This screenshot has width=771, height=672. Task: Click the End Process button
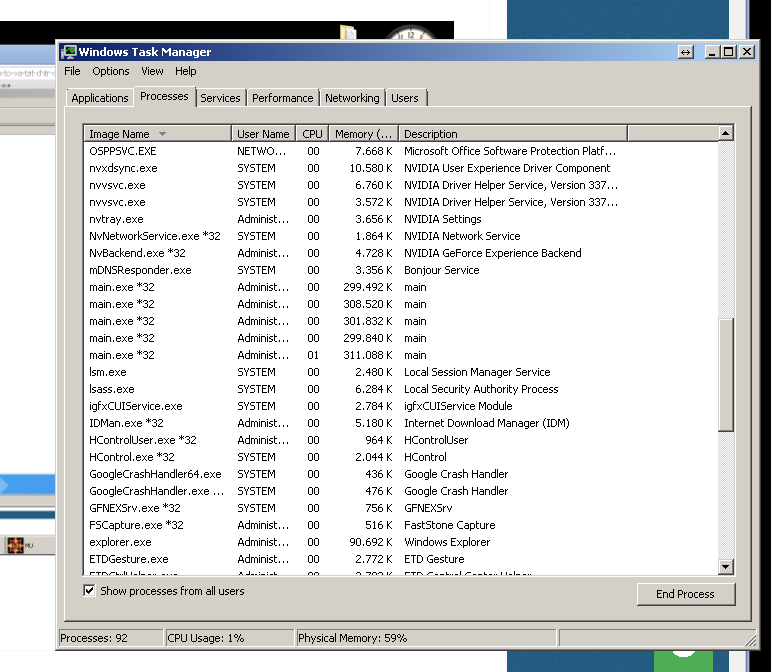(x=685, y=594)
